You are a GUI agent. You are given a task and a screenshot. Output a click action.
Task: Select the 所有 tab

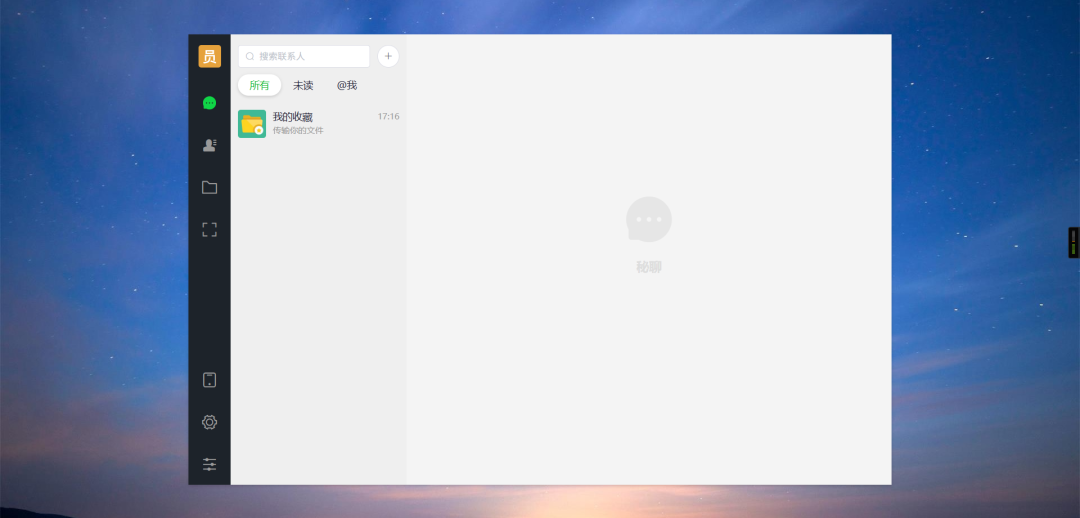[x=260, y=85]
